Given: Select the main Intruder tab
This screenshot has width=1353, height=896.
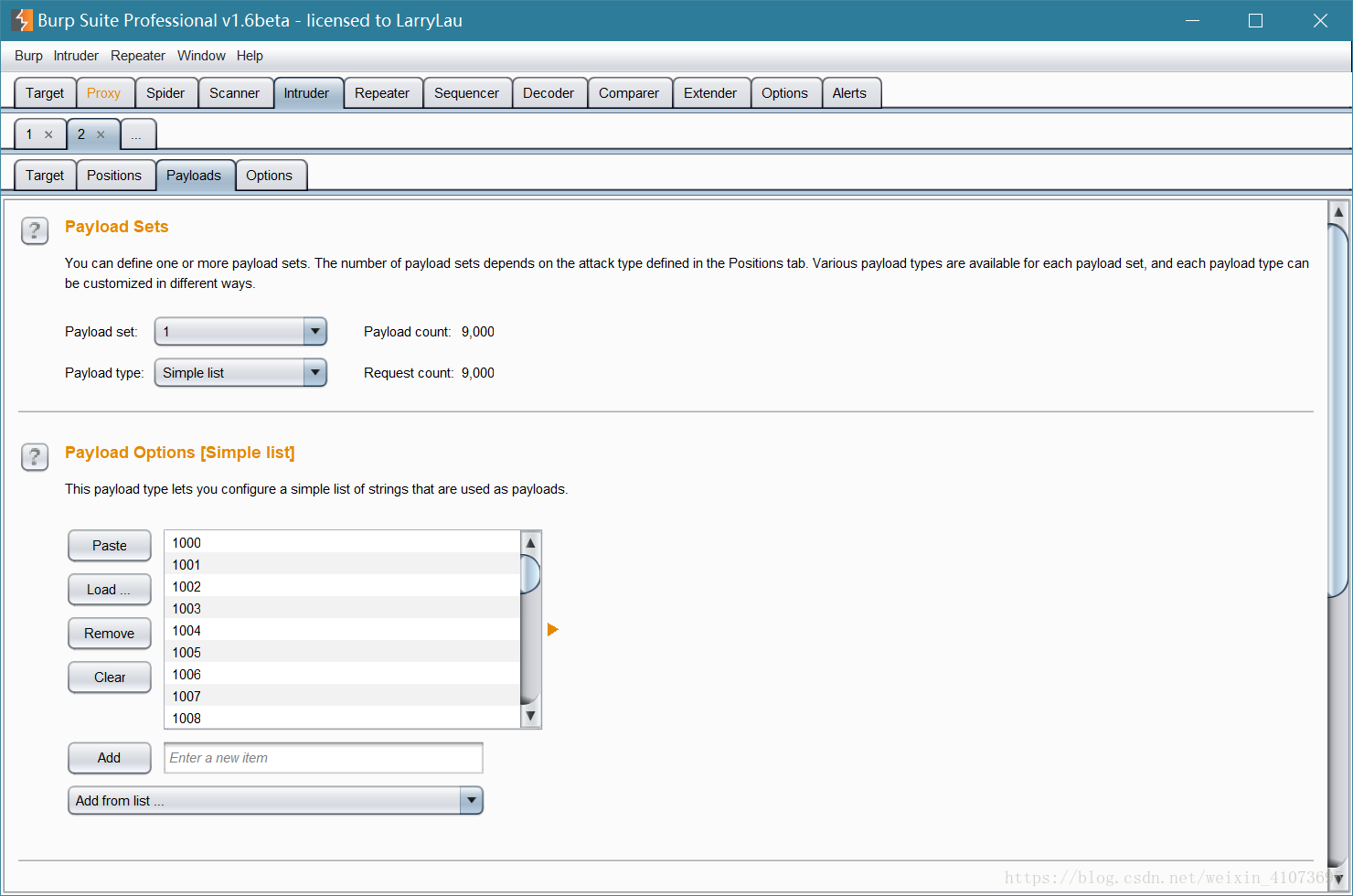Looking at the screenshot, I should click(306, 93).
